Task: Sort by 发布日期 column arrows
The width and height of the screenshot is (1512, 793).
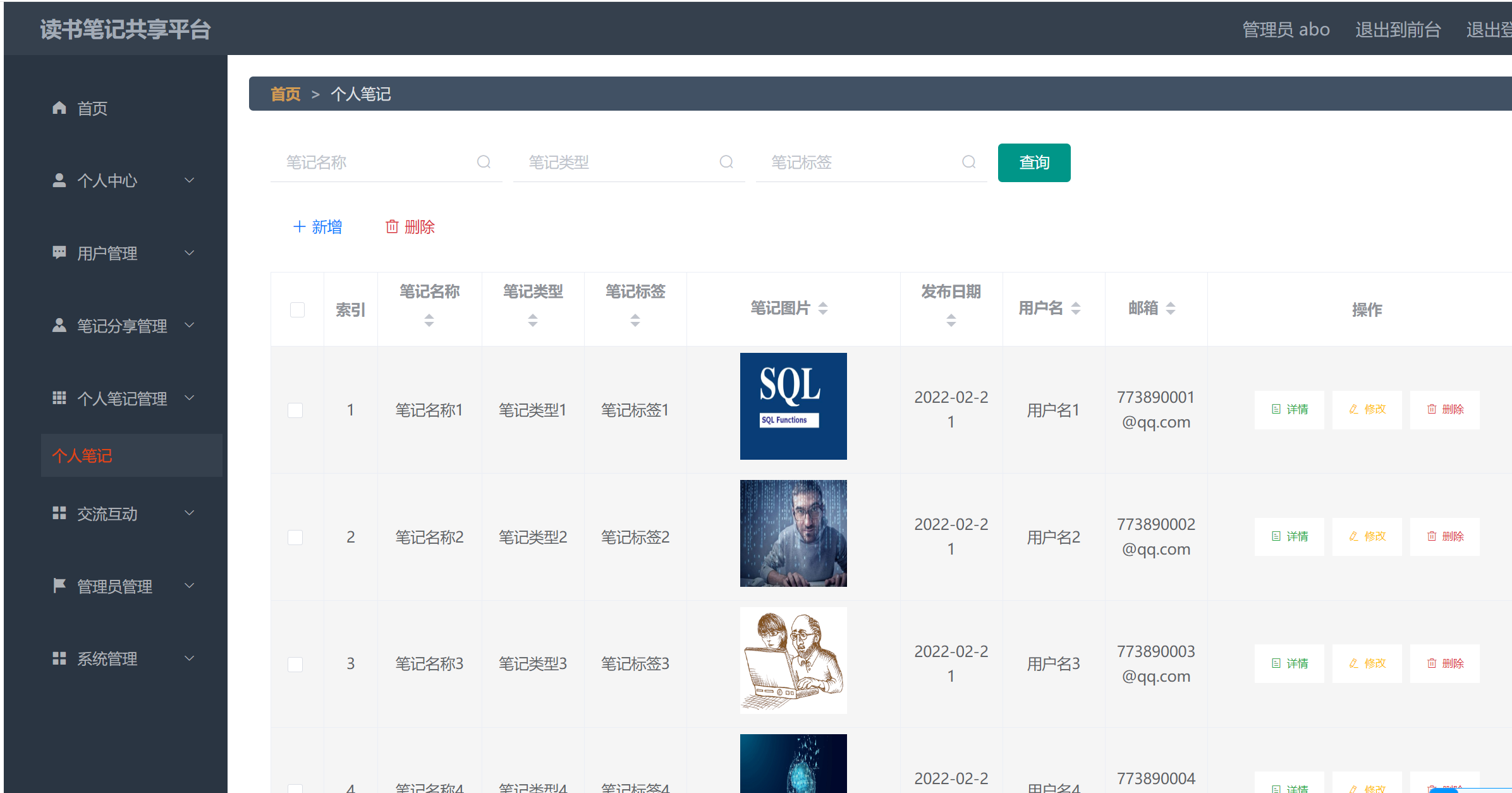Action: [951, 320]
